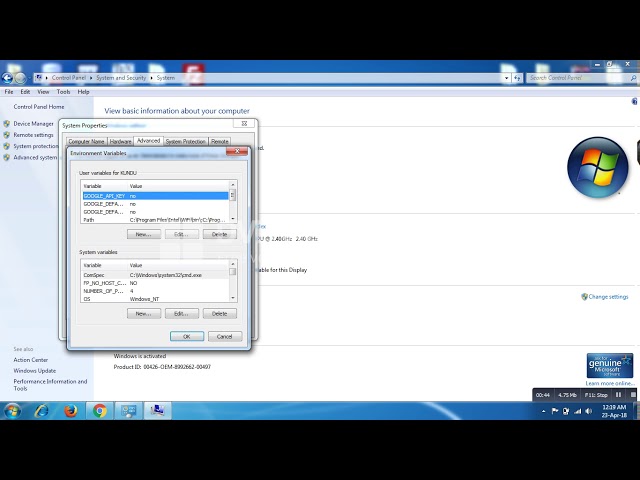Open the Action Center link
This screenshot has width=640, height=480.
click(x=31, y=360)
